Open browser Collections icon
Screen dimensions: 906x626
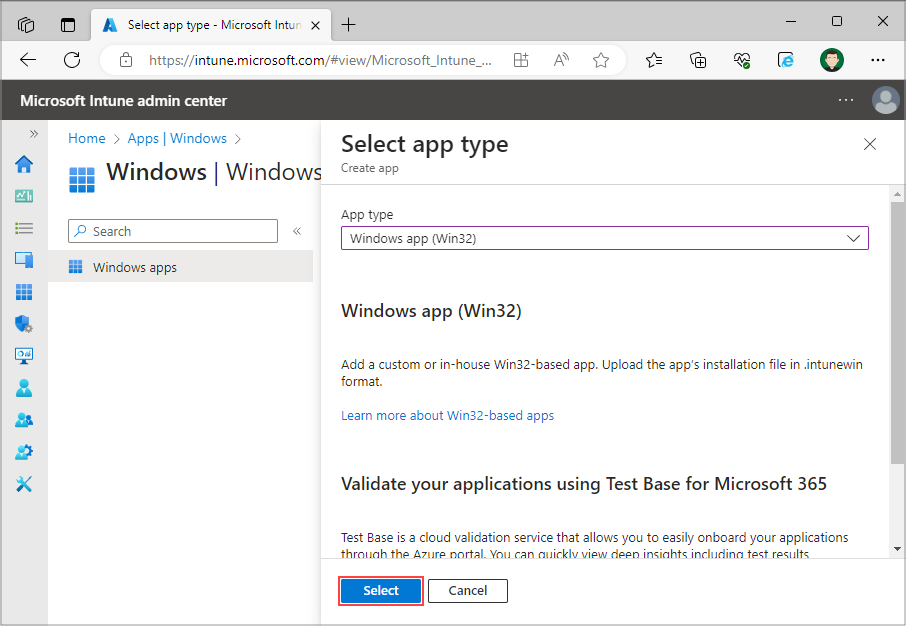698,60
